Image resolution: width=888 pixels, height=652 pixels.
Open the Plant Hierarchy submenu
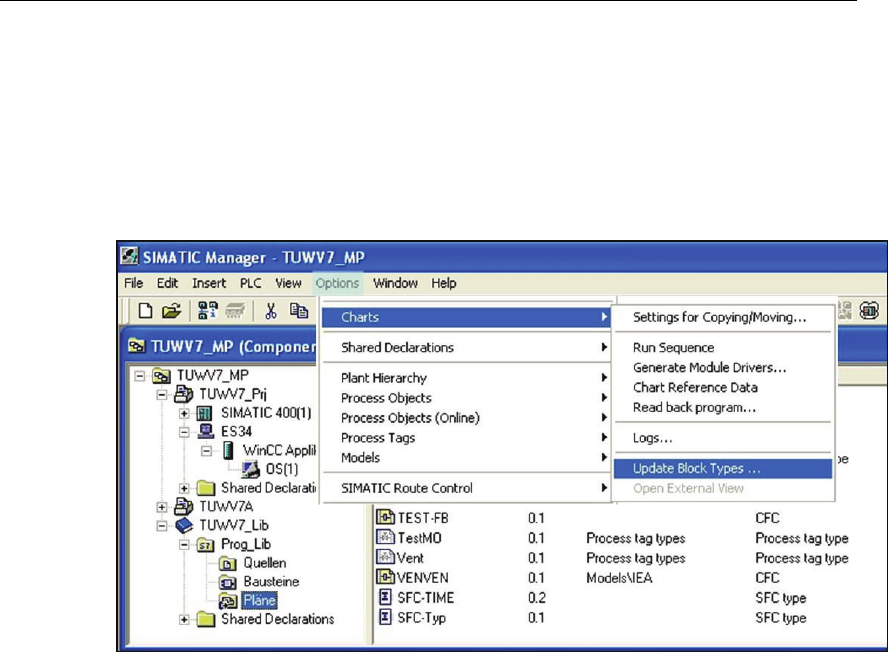click(467, 378)
